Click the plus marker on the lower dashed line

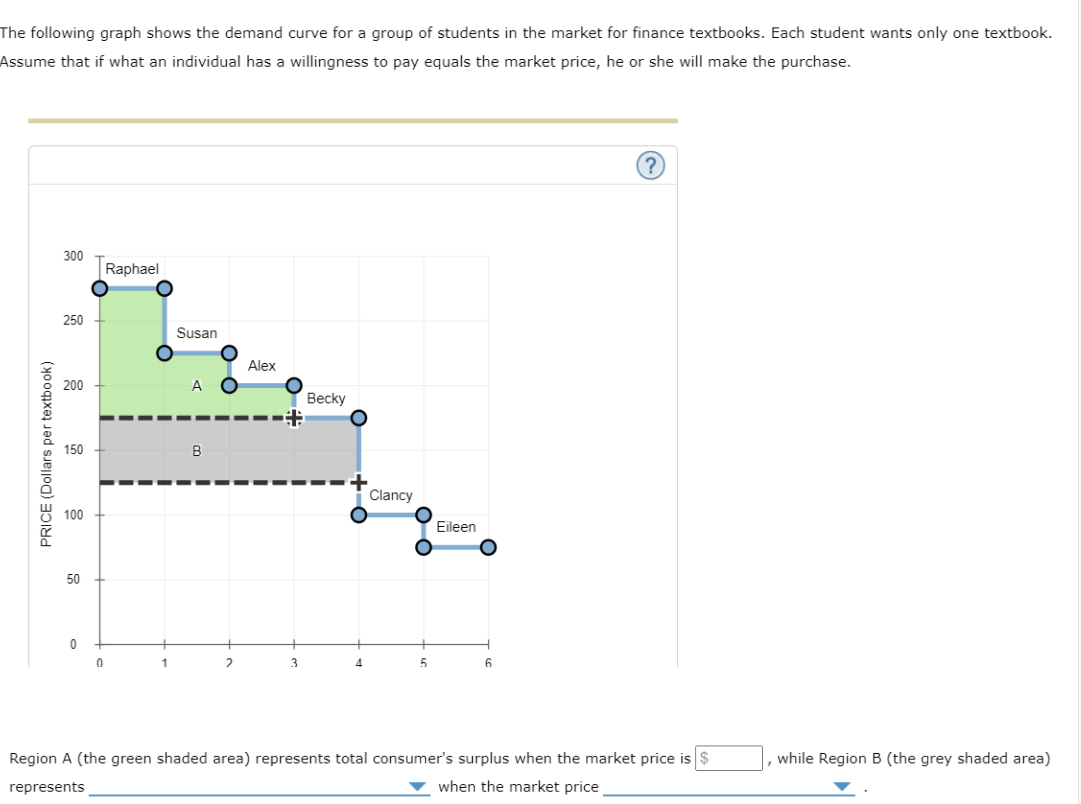(x=358, y=482)
